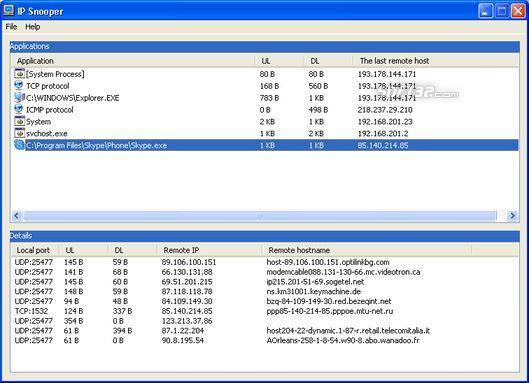
Task: Click the 783 B upload value
Action: [269, 98]
